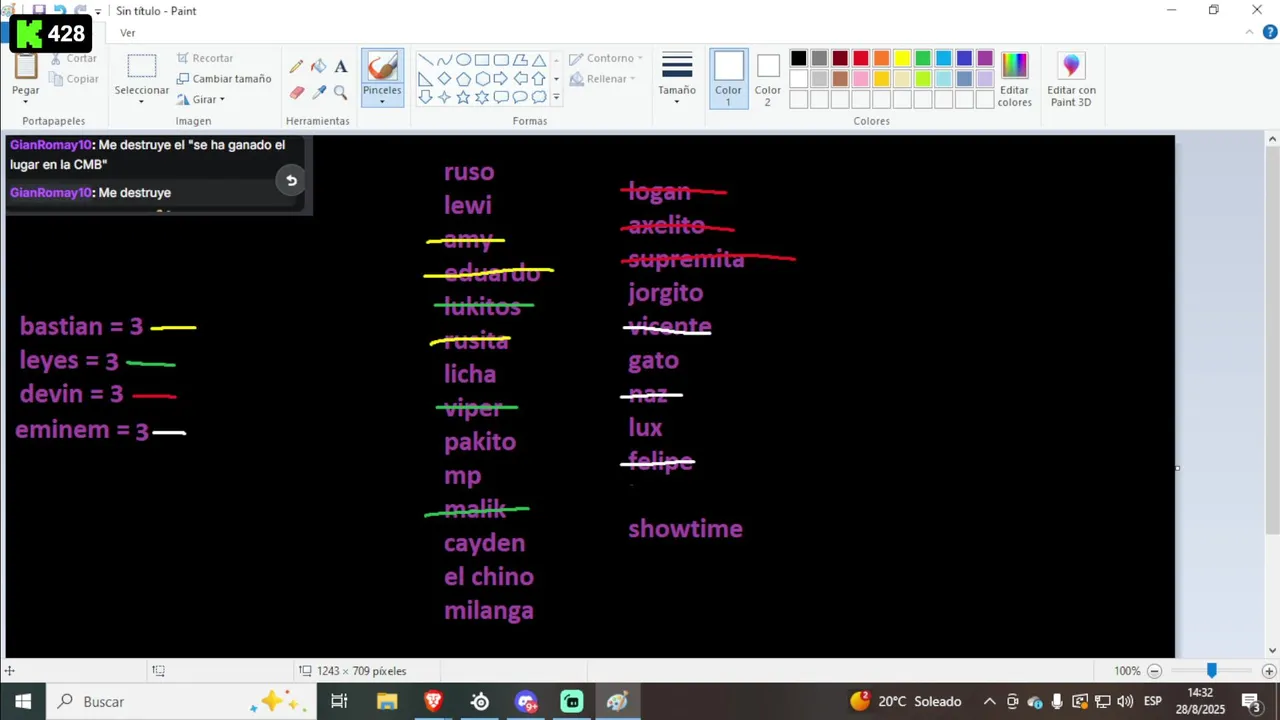
Task: Select the Eraser tool
Action: 296,92
